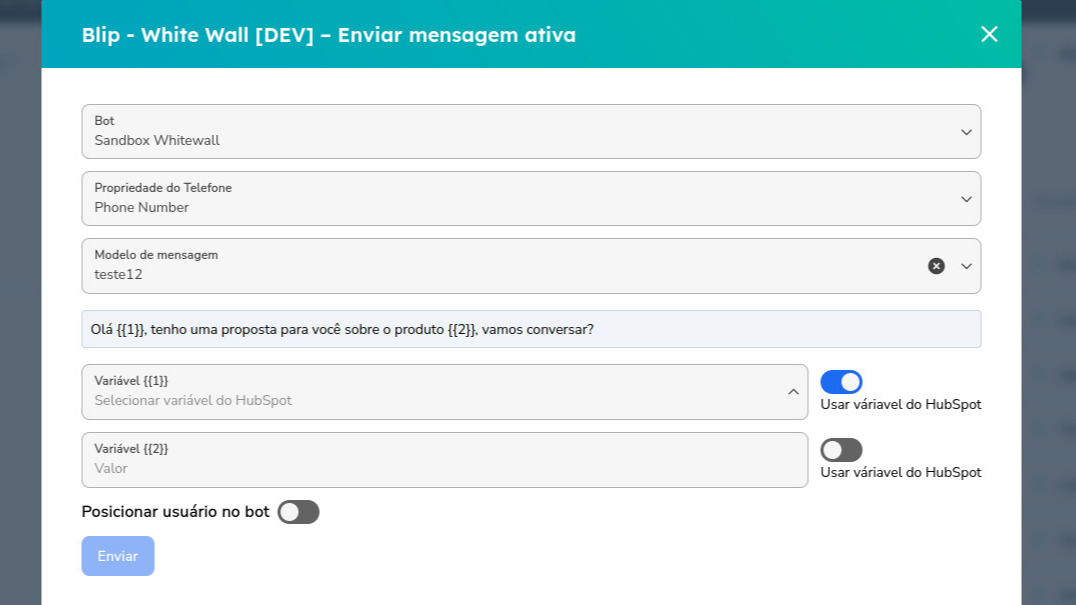Open the Propriedade do Telefone chevron
This screenshot has height=605, width=1076.
point(966,198)
